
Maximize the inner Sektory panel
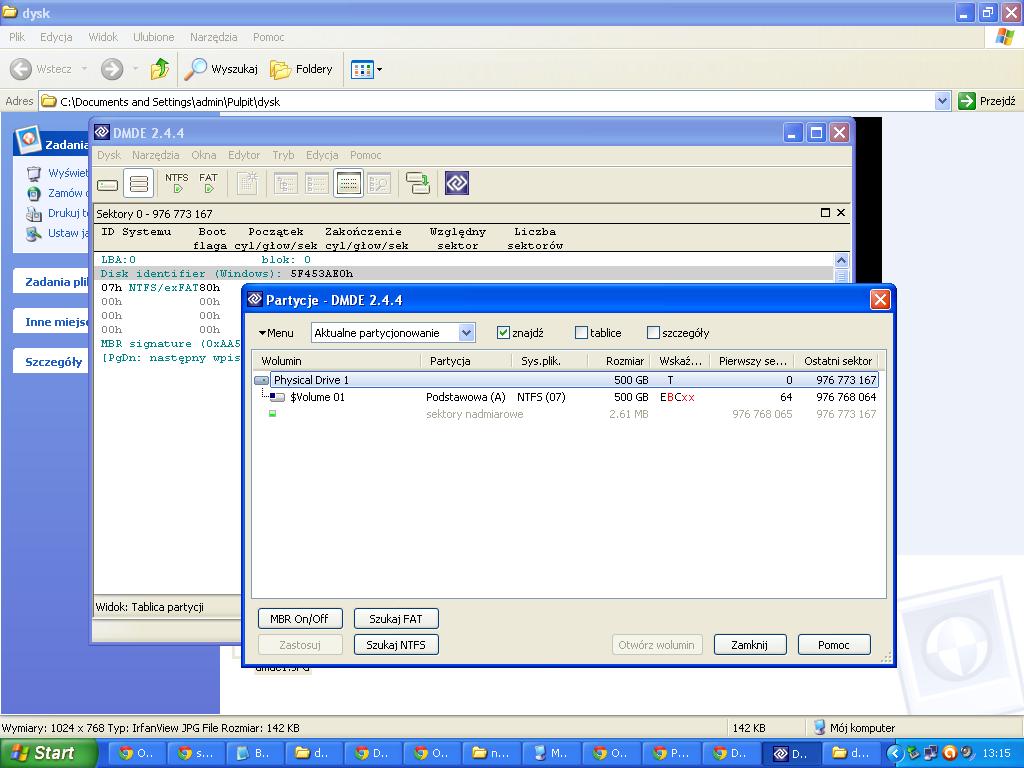[825, 213]
